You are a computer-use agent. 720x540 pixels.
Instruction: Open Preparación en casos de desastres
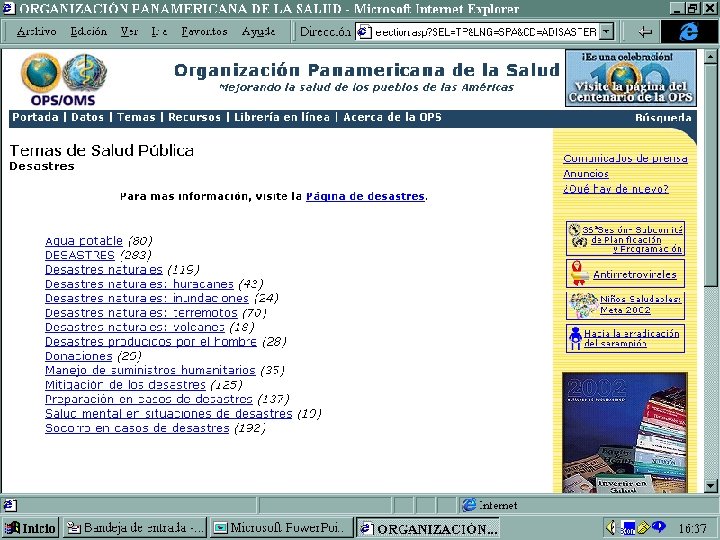pyautogui.click(x=149, y=399)
